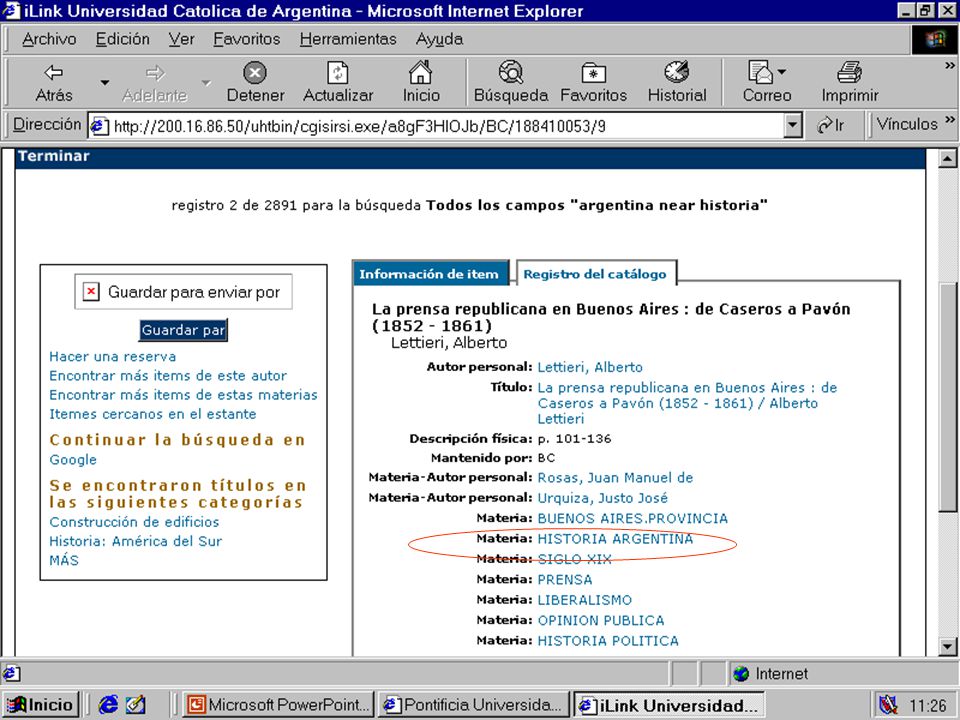Click the Guardar par button
The height and width of the screenshot is (720, 960).
(183, 330)
